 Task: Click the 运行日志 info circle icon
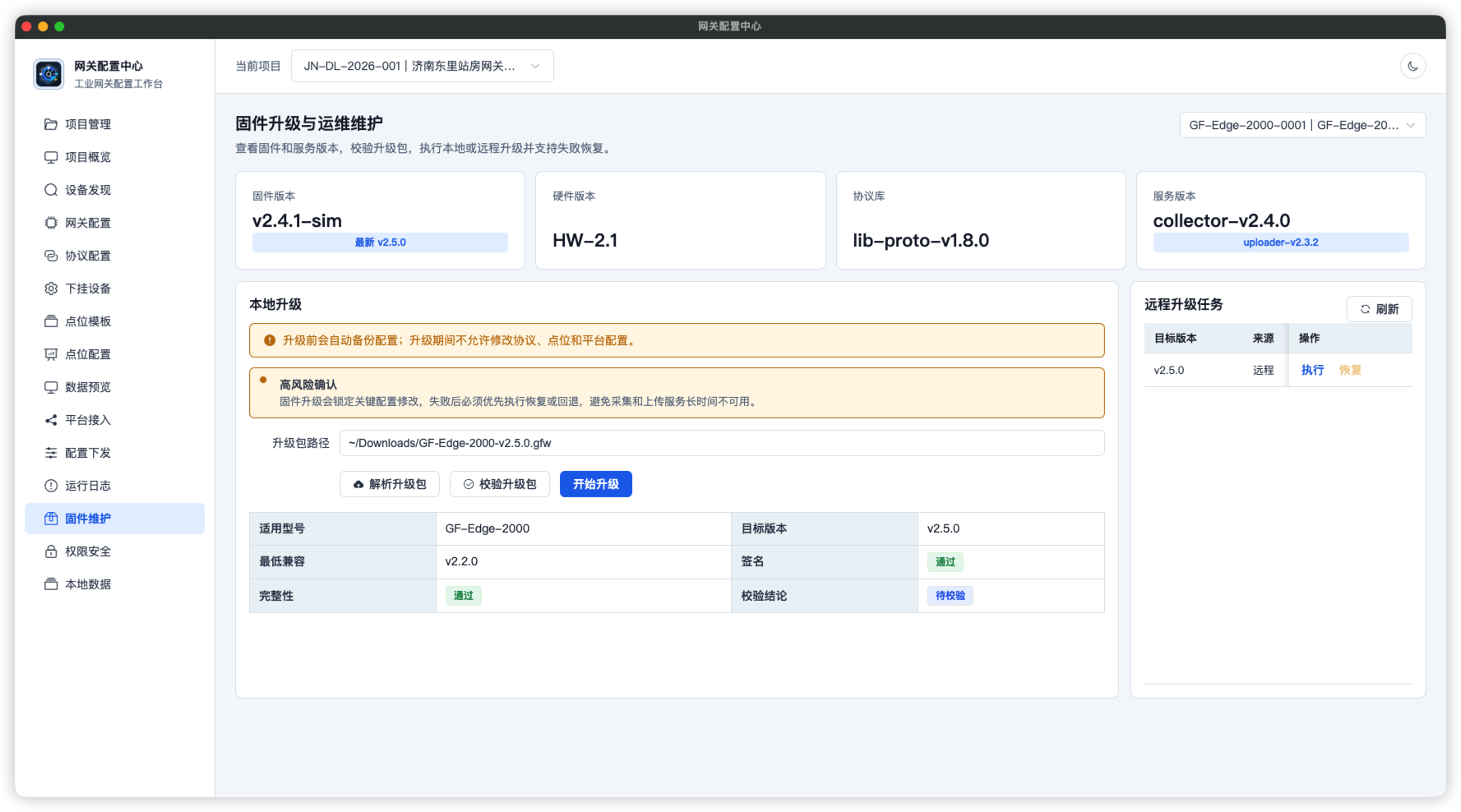point(51,486)
